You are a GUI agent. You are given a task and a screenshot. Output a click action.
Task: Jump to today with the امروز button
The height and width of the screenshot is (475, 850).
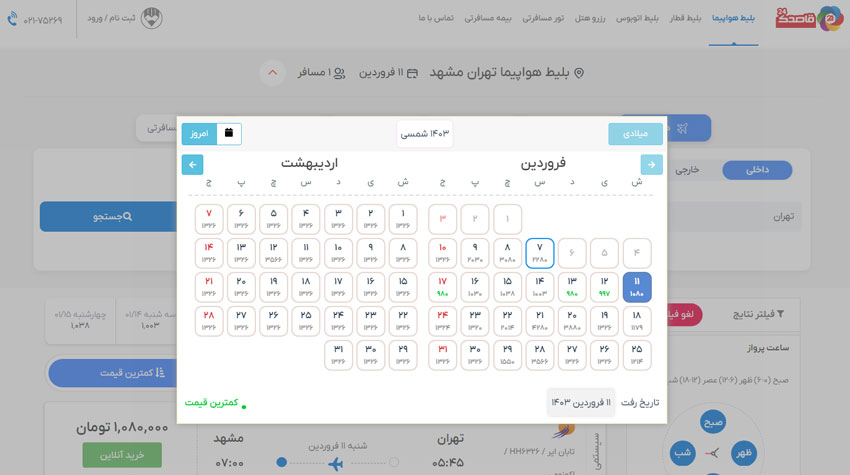point(199,133)
